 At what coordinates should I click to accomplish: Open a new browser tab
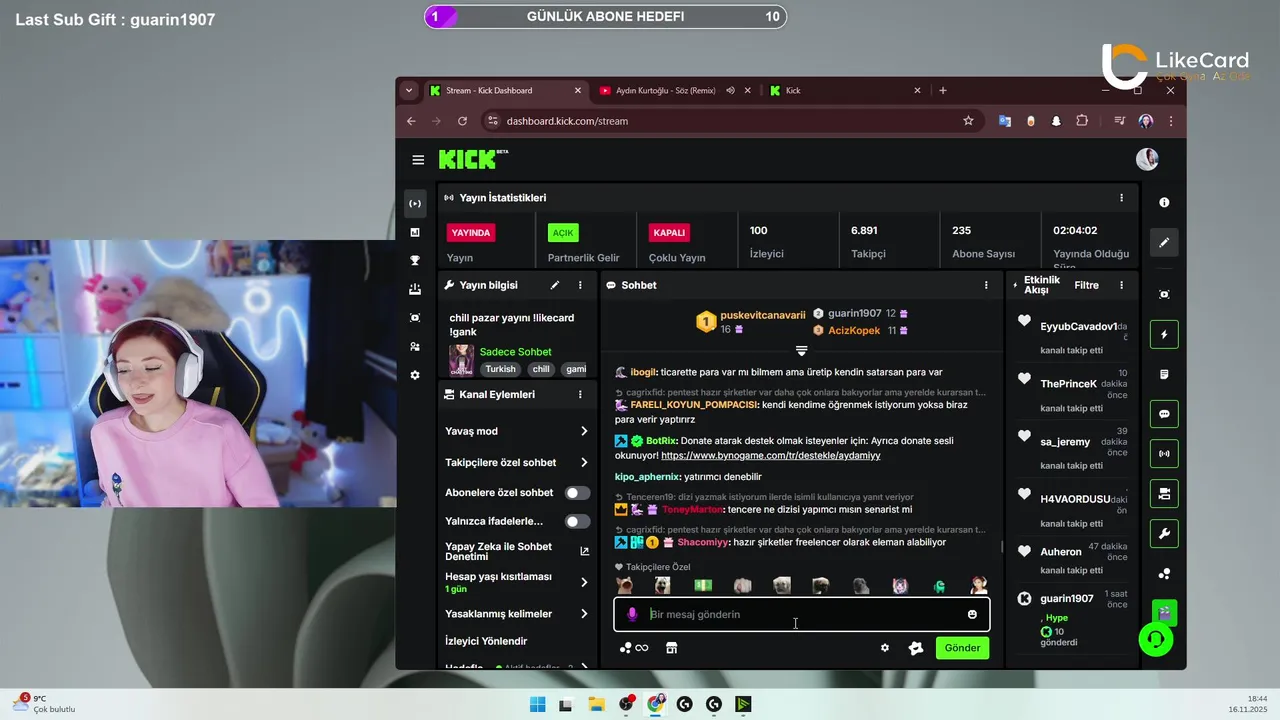(x=942, y=90)
